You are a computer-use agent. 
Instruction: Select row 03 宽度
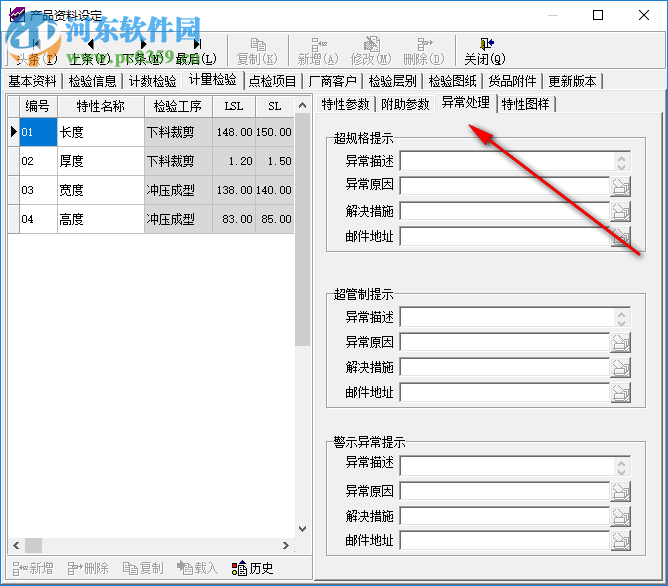(x=151, y=190)
